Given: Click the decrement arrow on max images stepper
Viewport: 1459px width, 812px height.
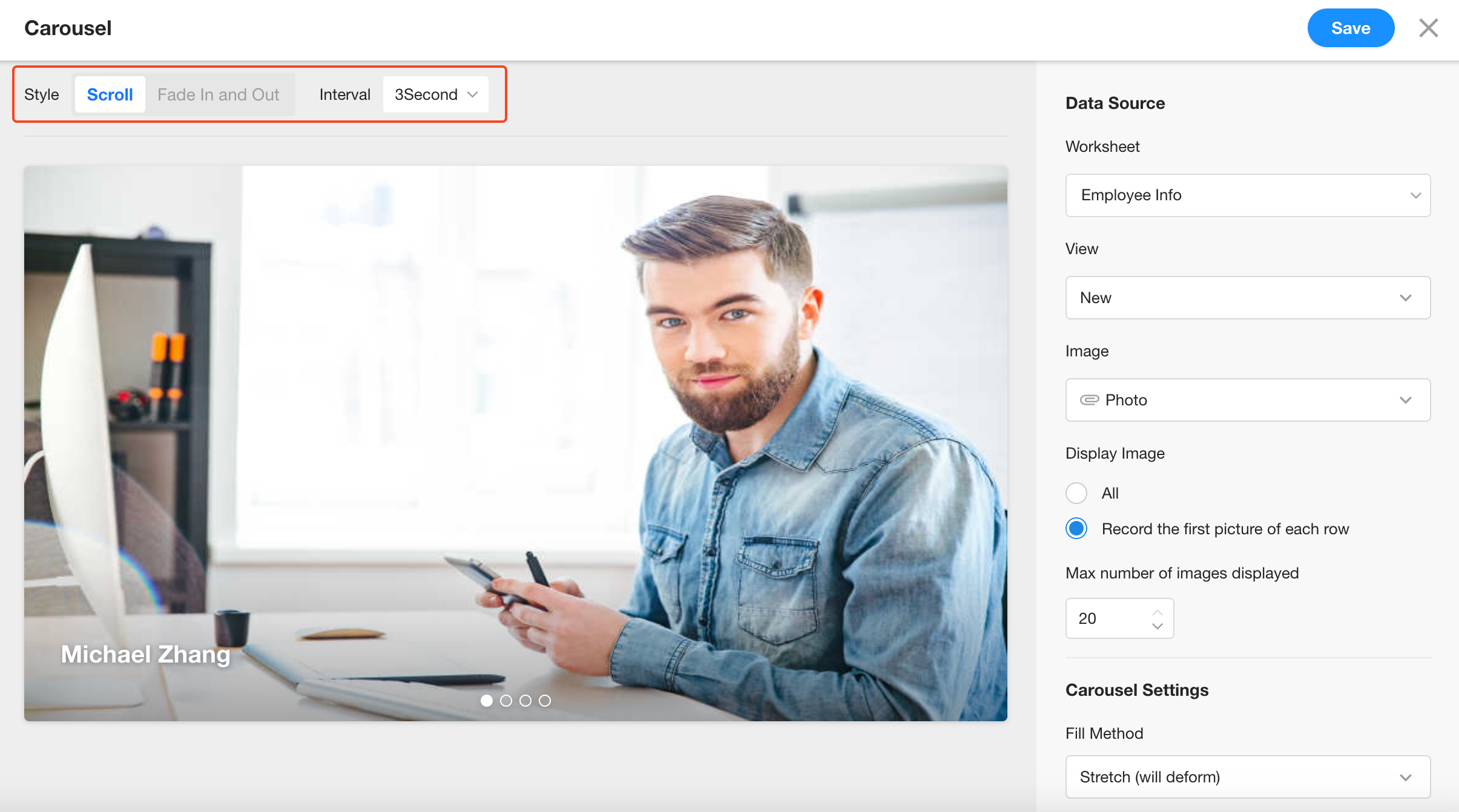Looking at the screenshot, I should (x=1157, y=626).
